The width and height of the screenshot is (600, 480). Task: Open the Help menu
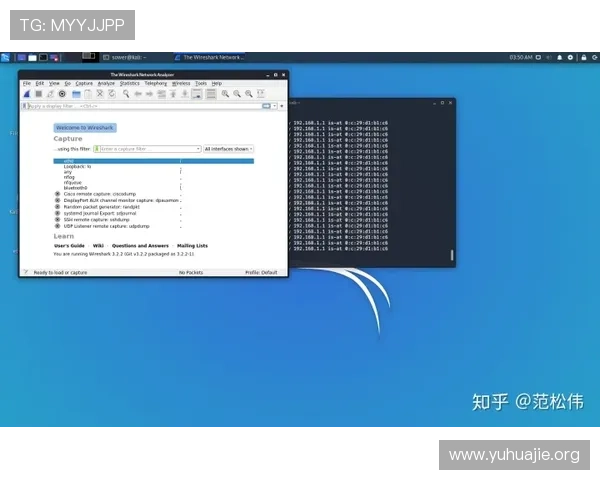(217, 83)
